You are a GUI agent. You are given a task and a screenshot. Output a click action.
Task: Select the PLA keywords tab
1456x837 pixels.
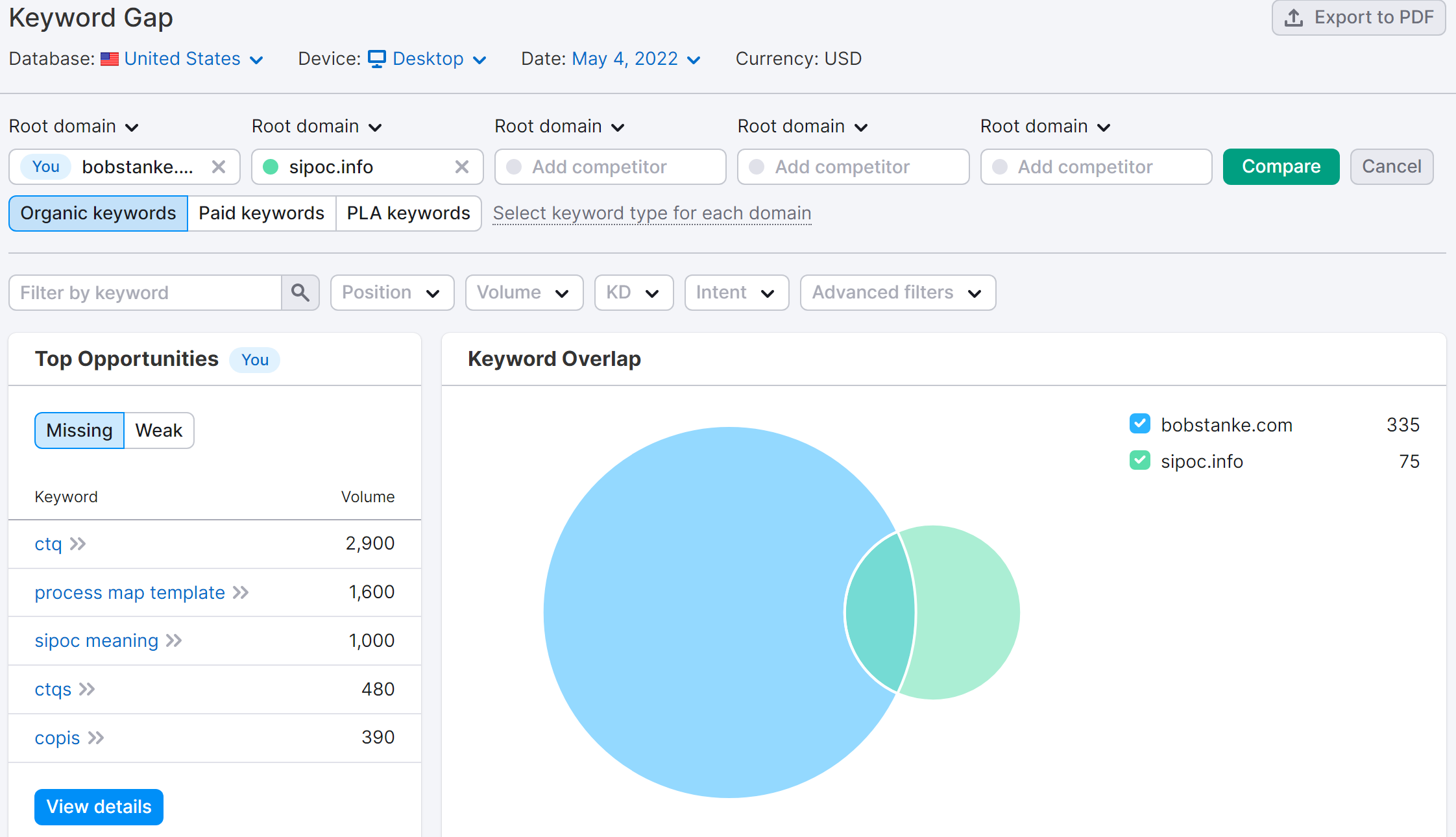408,213
